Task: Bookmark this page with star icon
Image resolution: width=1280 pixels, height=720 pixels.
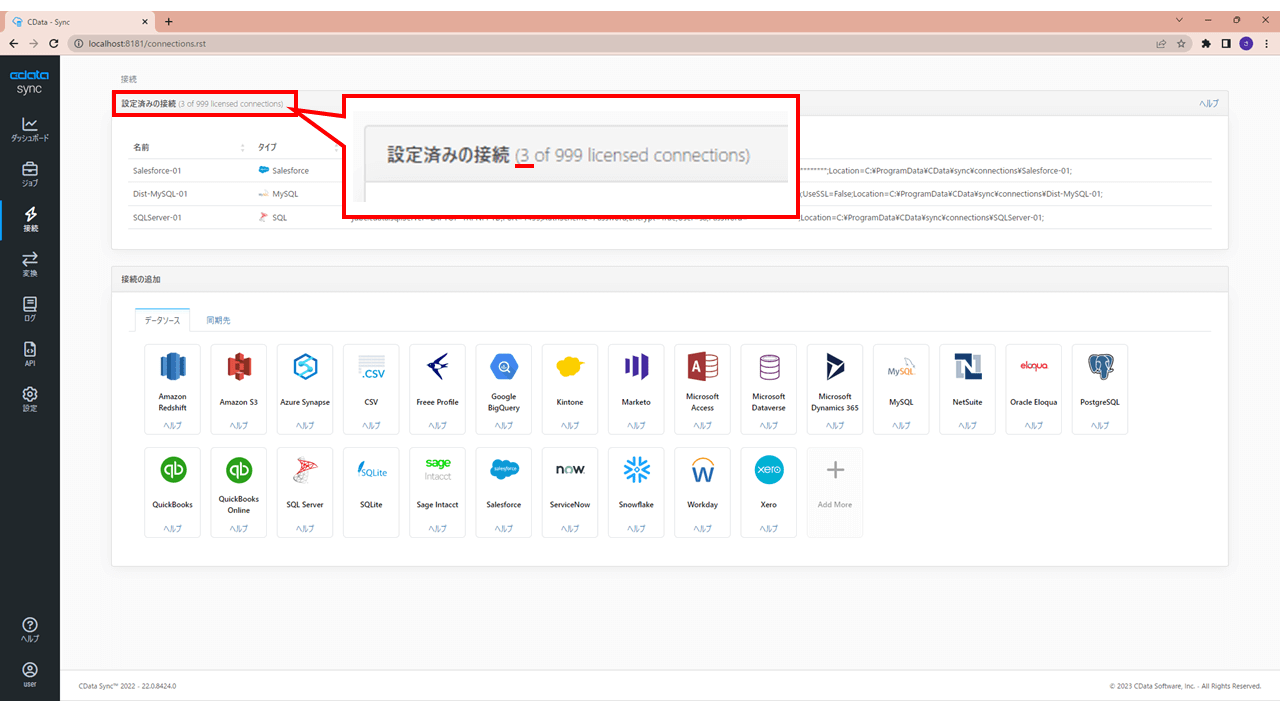Action: [x=1181, y=43]
